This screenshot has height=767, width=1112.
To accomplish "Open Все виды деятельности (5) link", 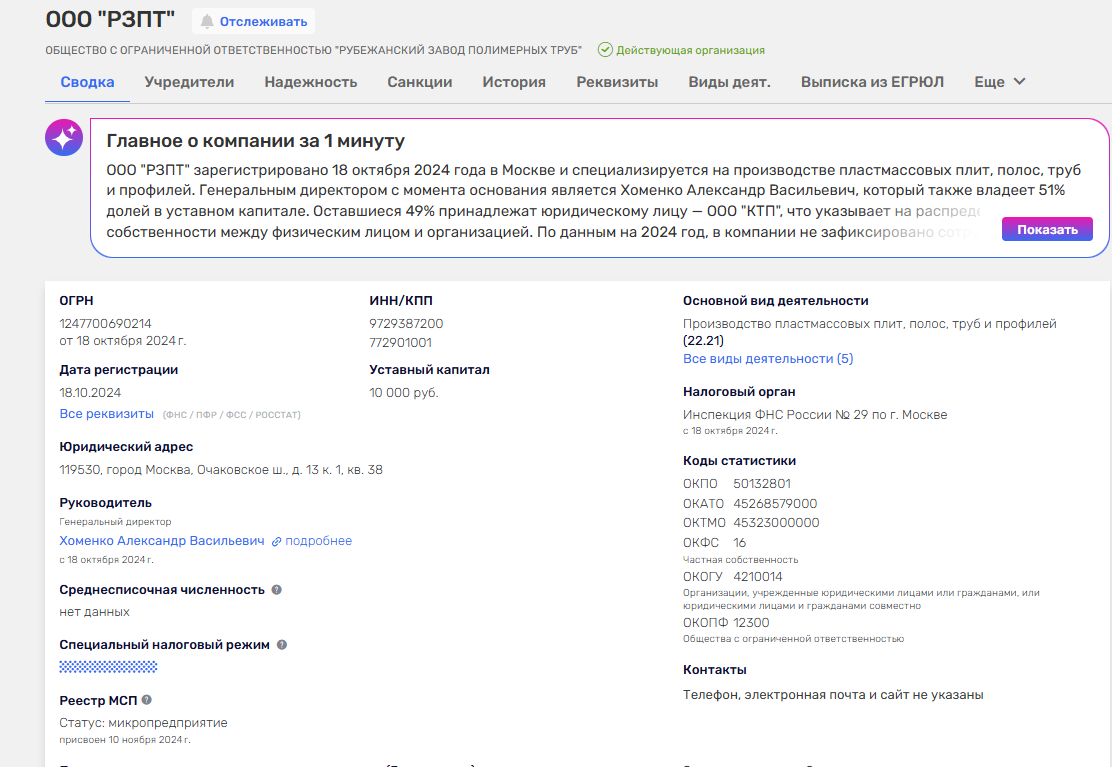I will coord(768,358).
